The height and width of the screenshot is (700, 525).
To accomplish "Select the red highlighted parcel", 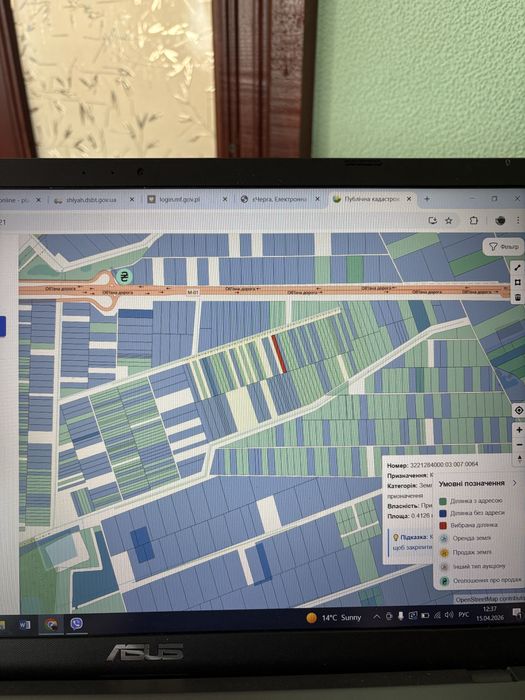I will click(279, 354).
